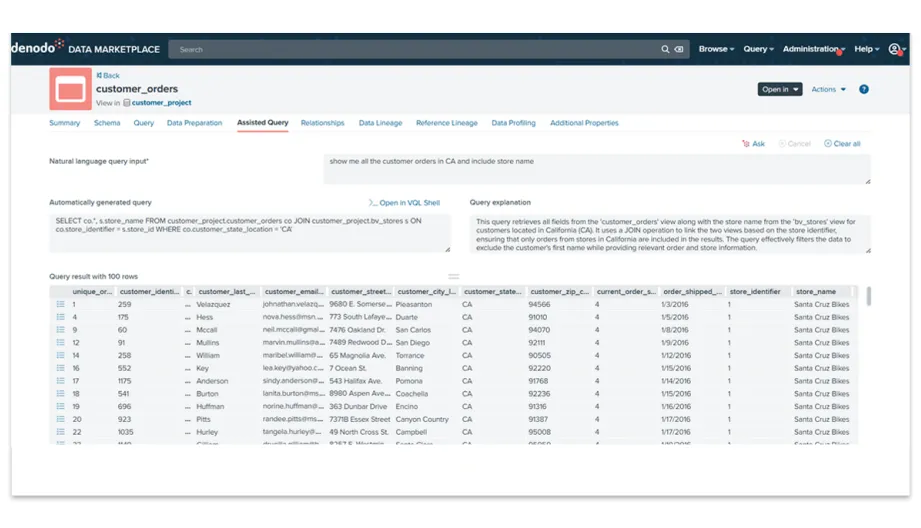Switch to the Schema tab
921x528 pixels.
pos(107,123)
